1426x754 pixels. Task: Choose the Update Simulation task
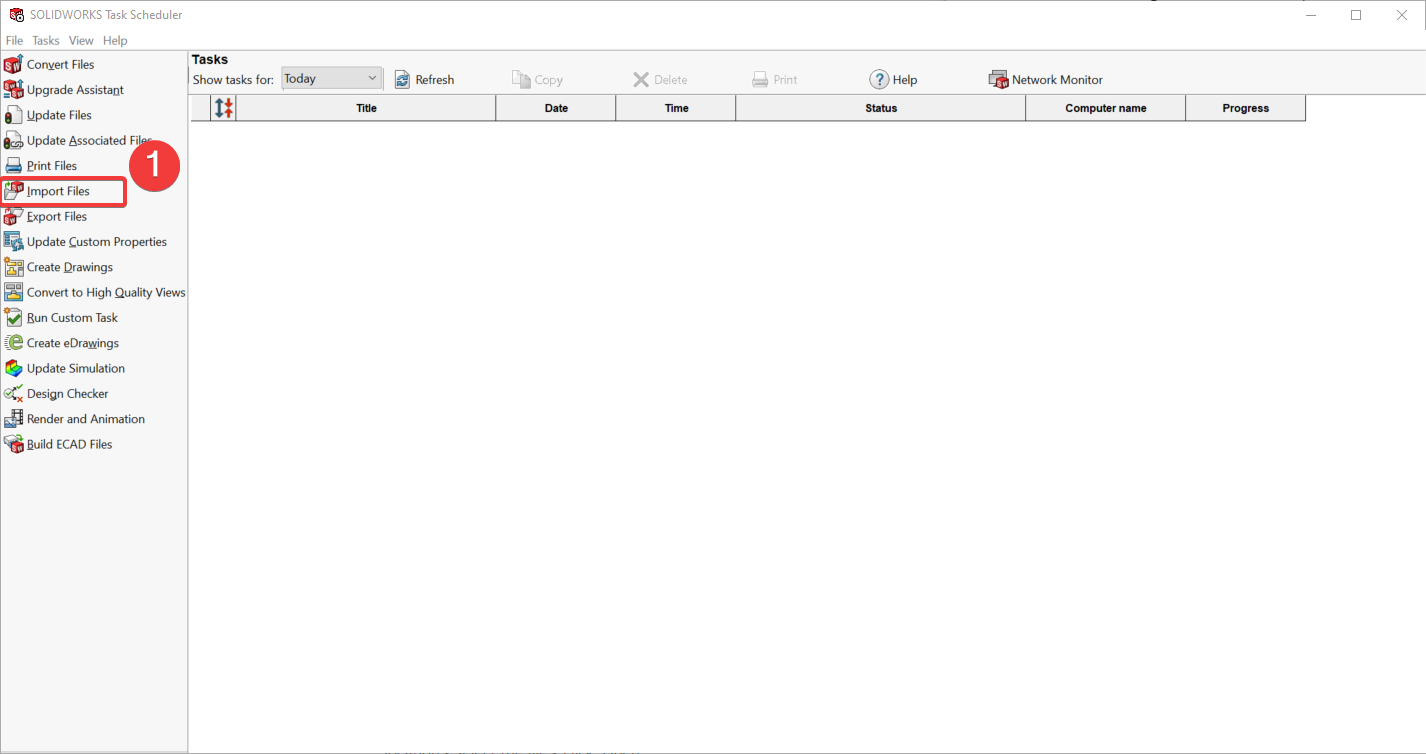(64, 369)
